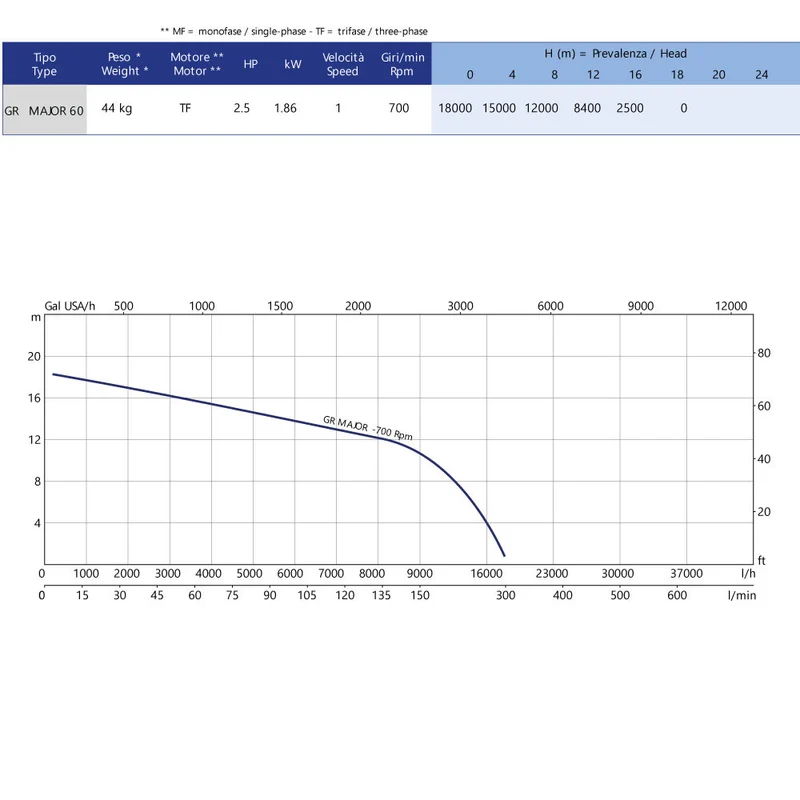Click the Giri/min Rpm column header
This screenshot has width=800, height=800.
coord(403,64)
